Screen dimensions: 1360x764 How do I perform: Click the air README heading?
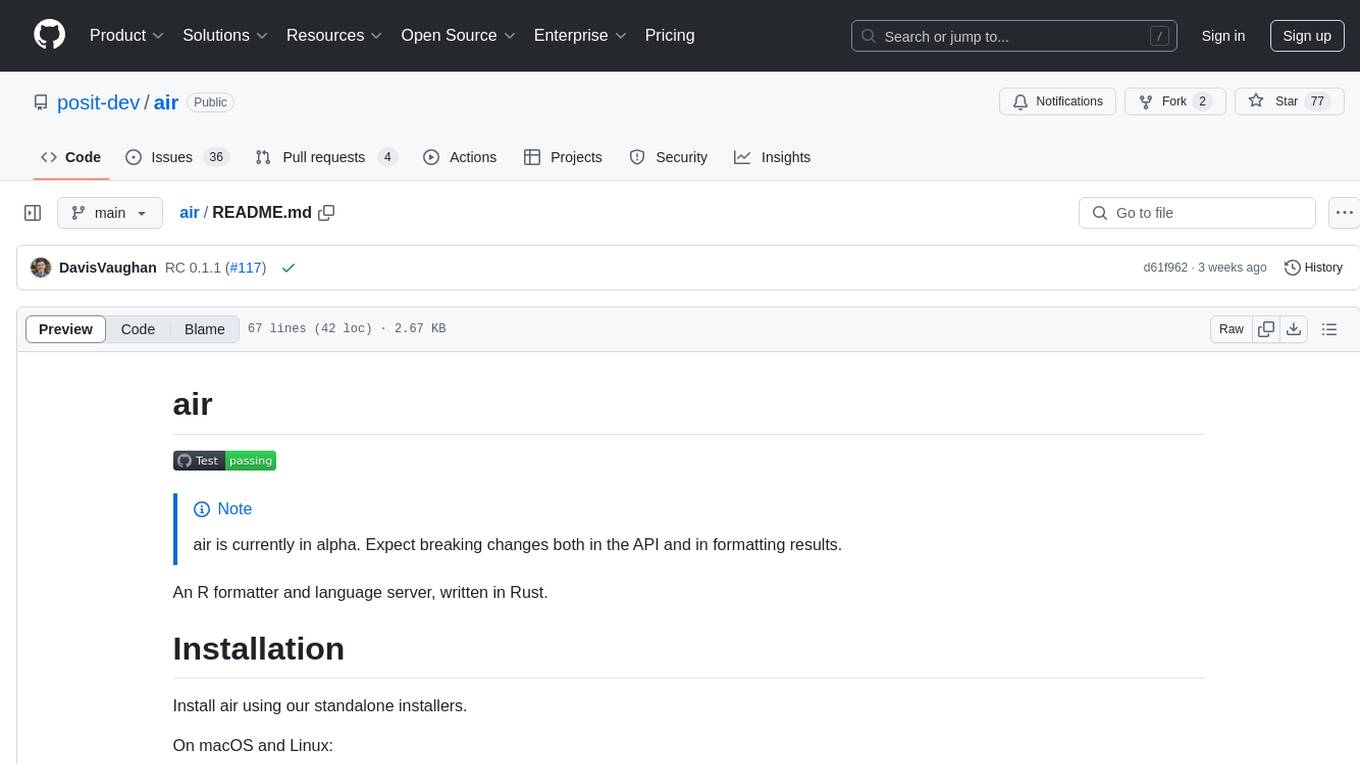[193, 404]
